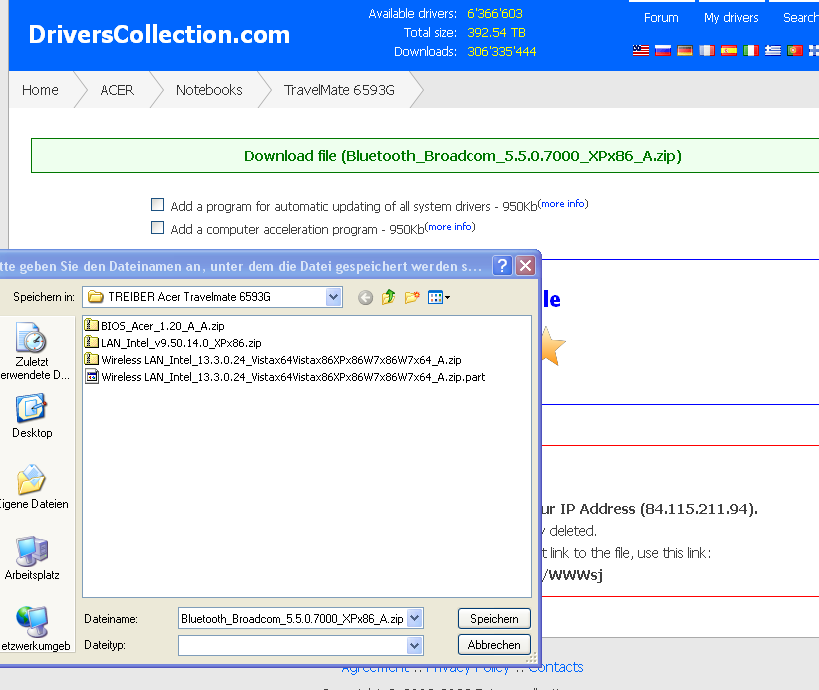Click the Speichern button
This screenshot has width=819, height=690.
pos(494,618)
